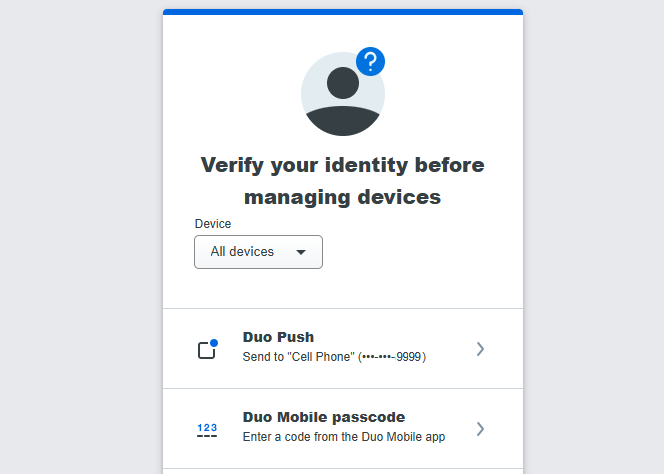
Task: Click the masked phone number ending 9999
Action: tap(392, 356)
